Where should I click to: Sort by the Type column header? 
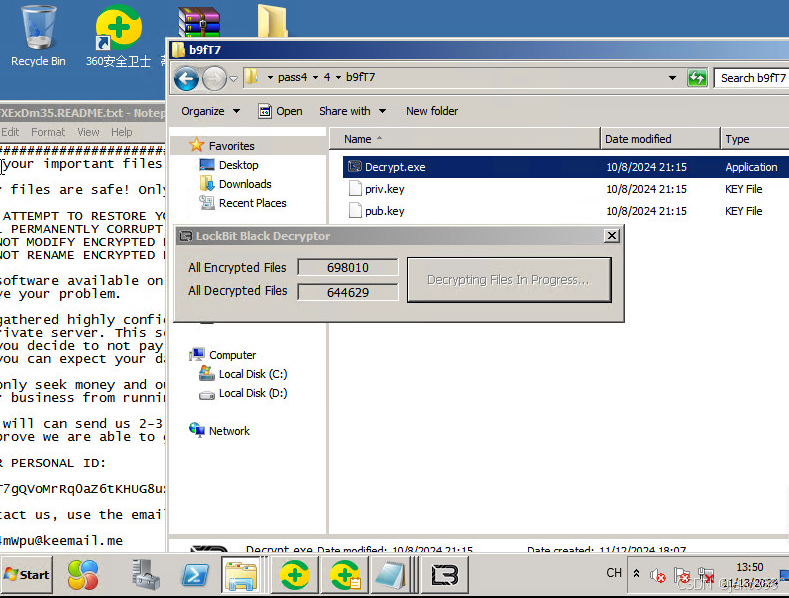(x=755, y=139)
